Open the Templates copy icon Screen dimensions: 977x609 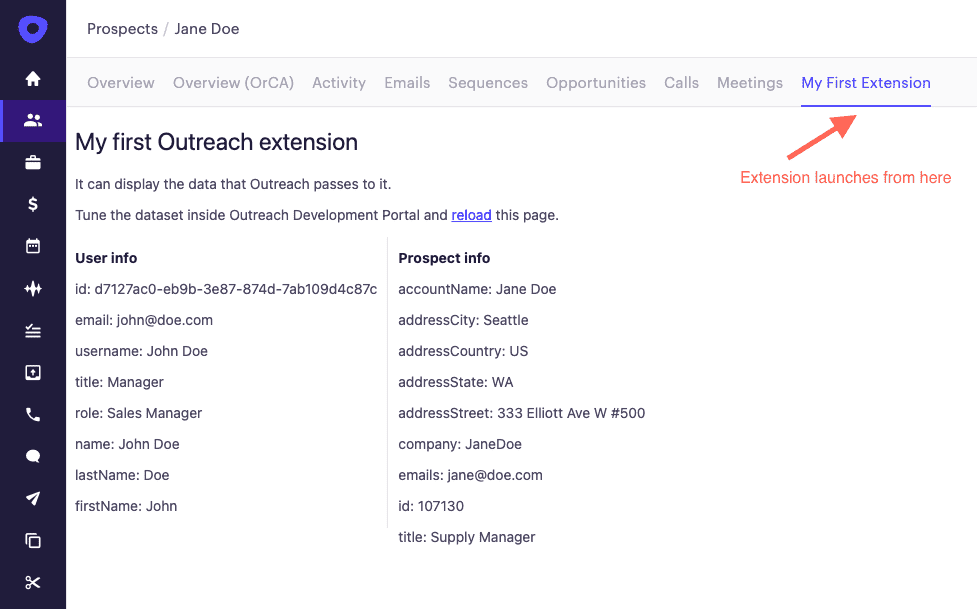33,540
